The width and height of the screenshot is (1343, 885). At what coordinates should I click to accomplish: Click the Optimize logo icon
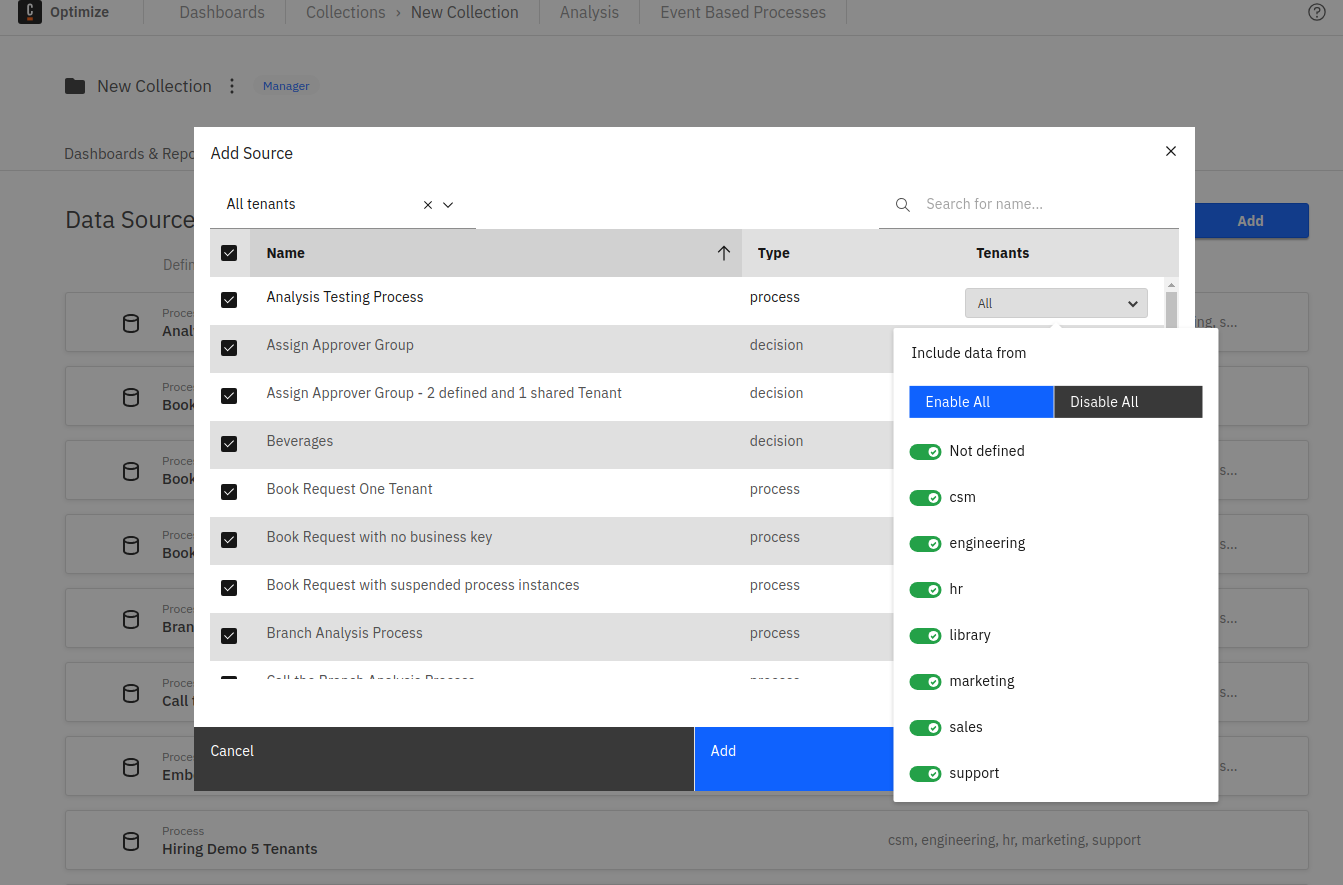[x=30, y=12]
